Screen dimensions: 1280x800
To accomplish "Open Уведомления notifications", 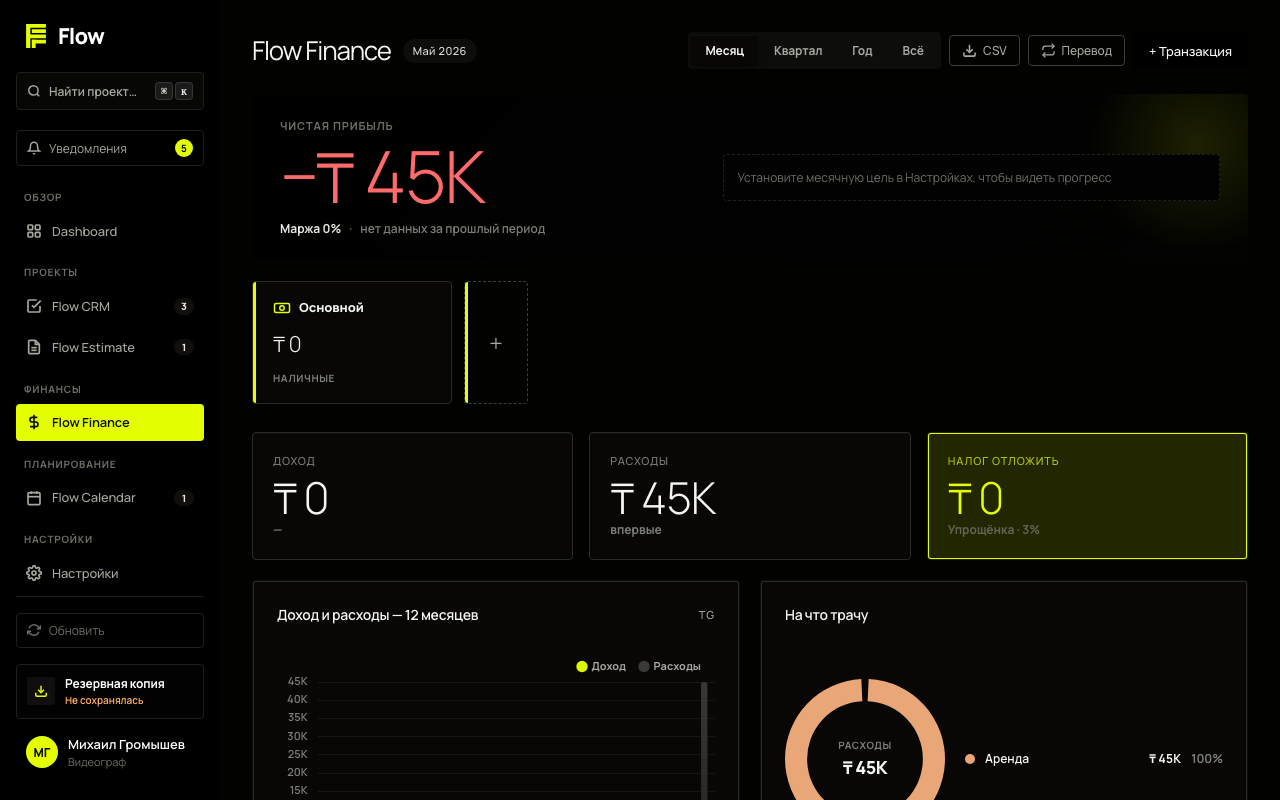I will coord(110,148).
